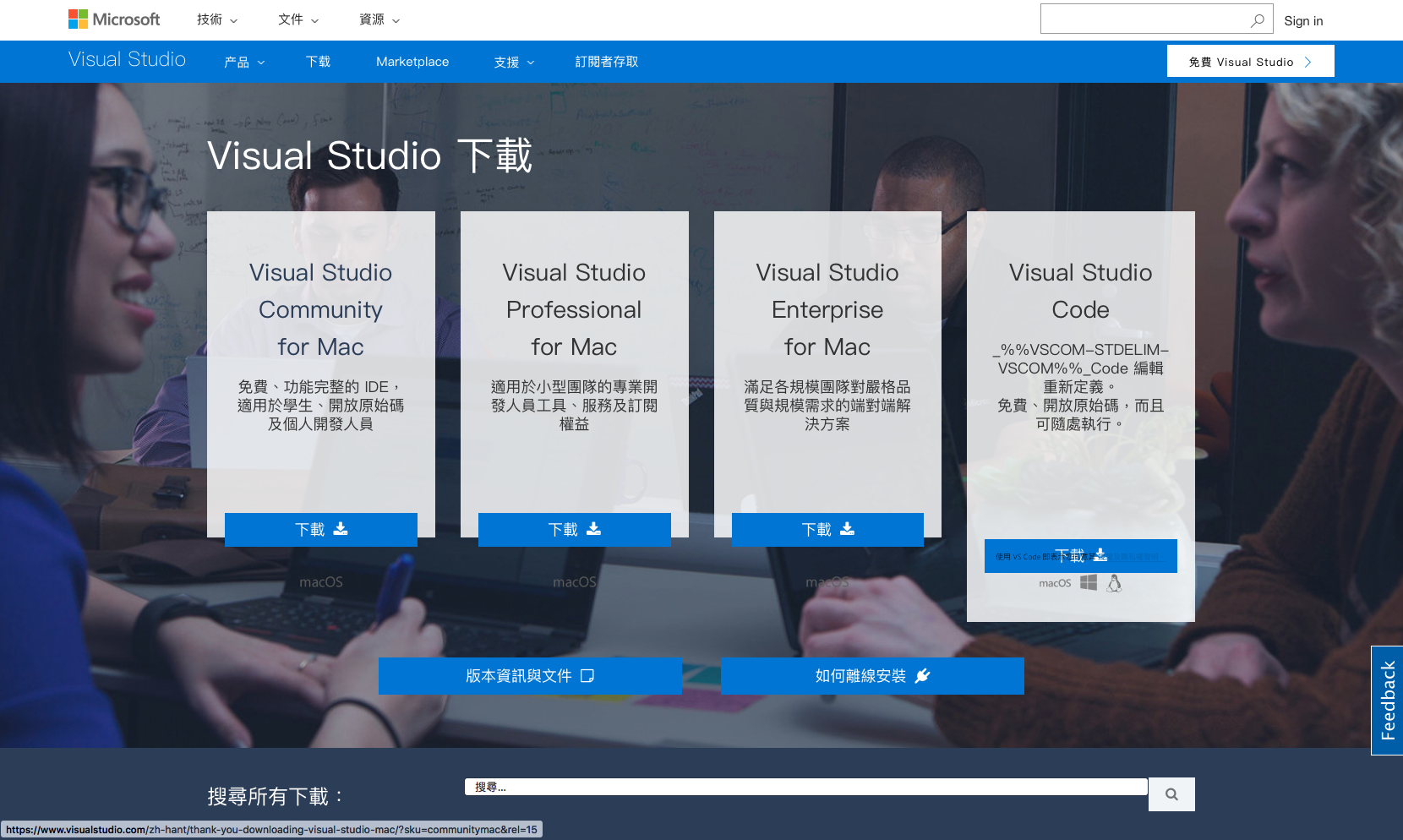This screenshot has width=1403, height=840.
Task: Click the Visual Studio Community for Mac title
Action: [x=321, y=309]
